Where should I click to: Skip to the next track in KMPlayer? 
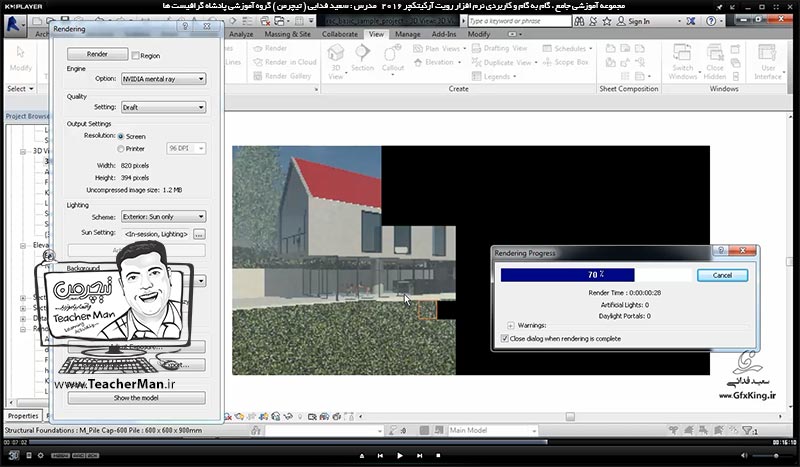click(419, 456)
